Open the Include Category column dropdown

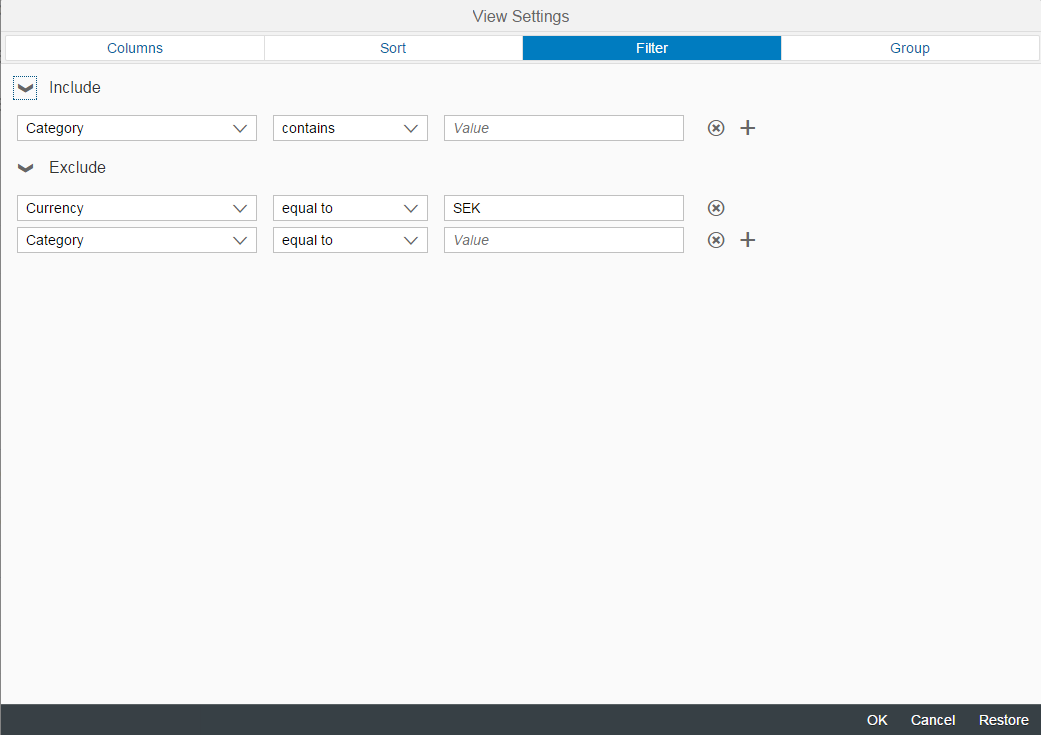pos(137,128)
